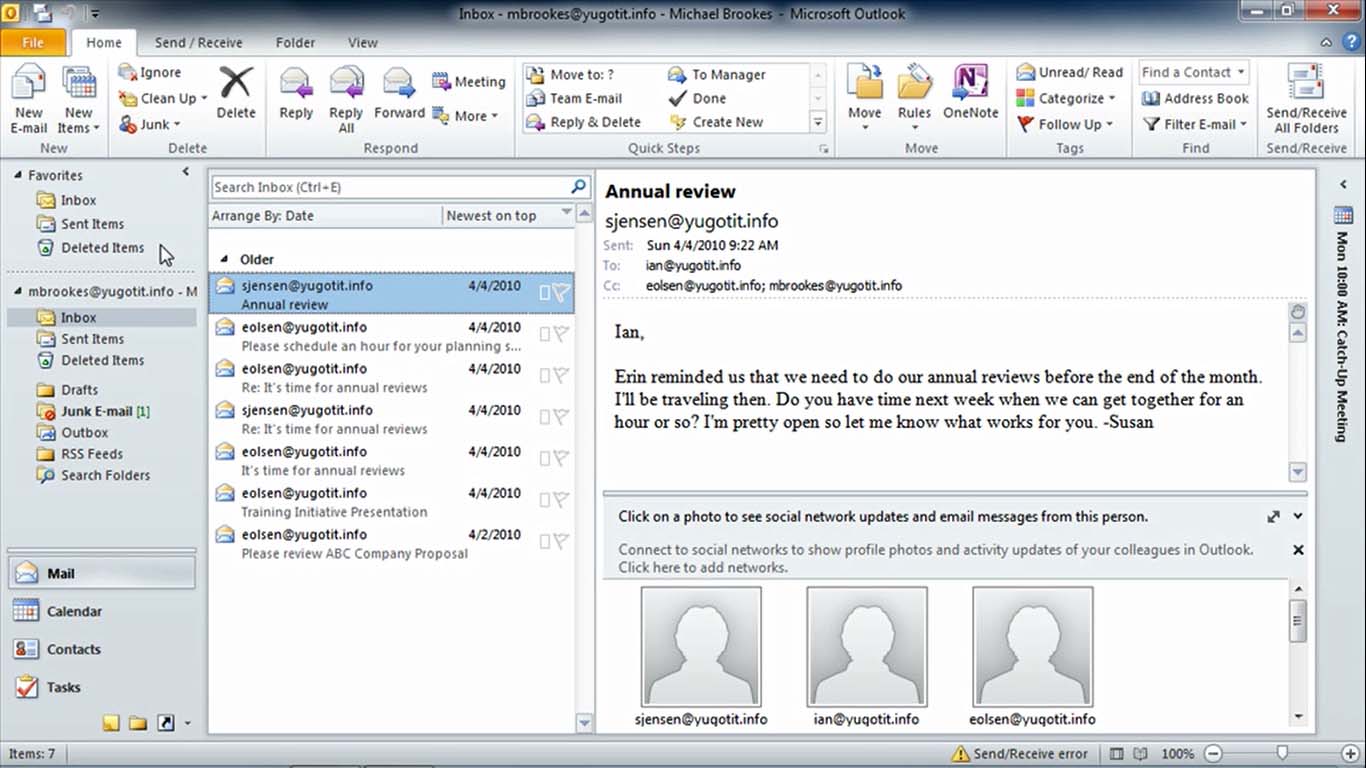
Task: Mark category box on Training Initiative Presentation
Action: (x=545, y=500)
